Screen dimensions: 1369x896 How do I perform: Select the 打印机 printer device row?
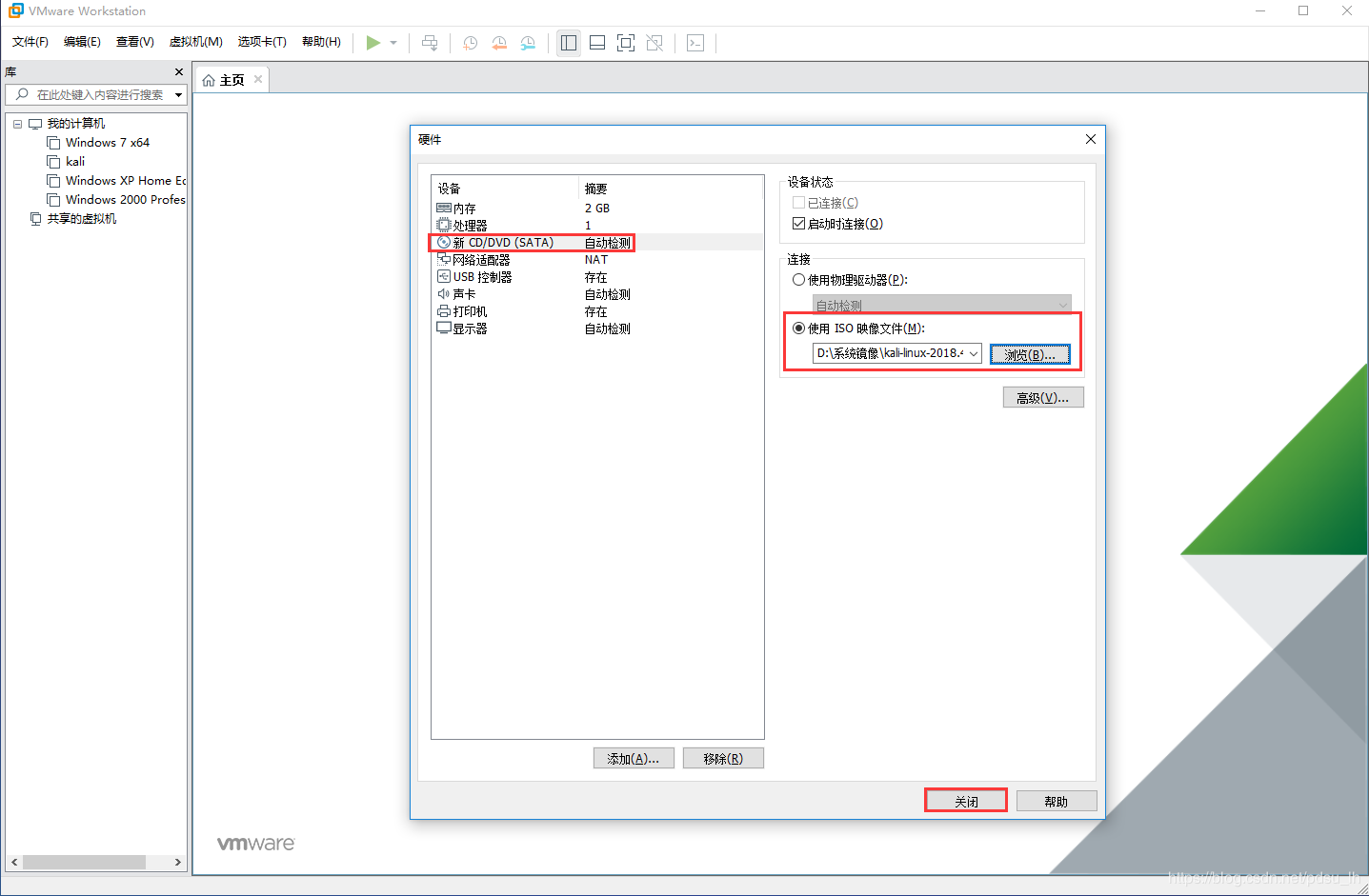(597, 311)
